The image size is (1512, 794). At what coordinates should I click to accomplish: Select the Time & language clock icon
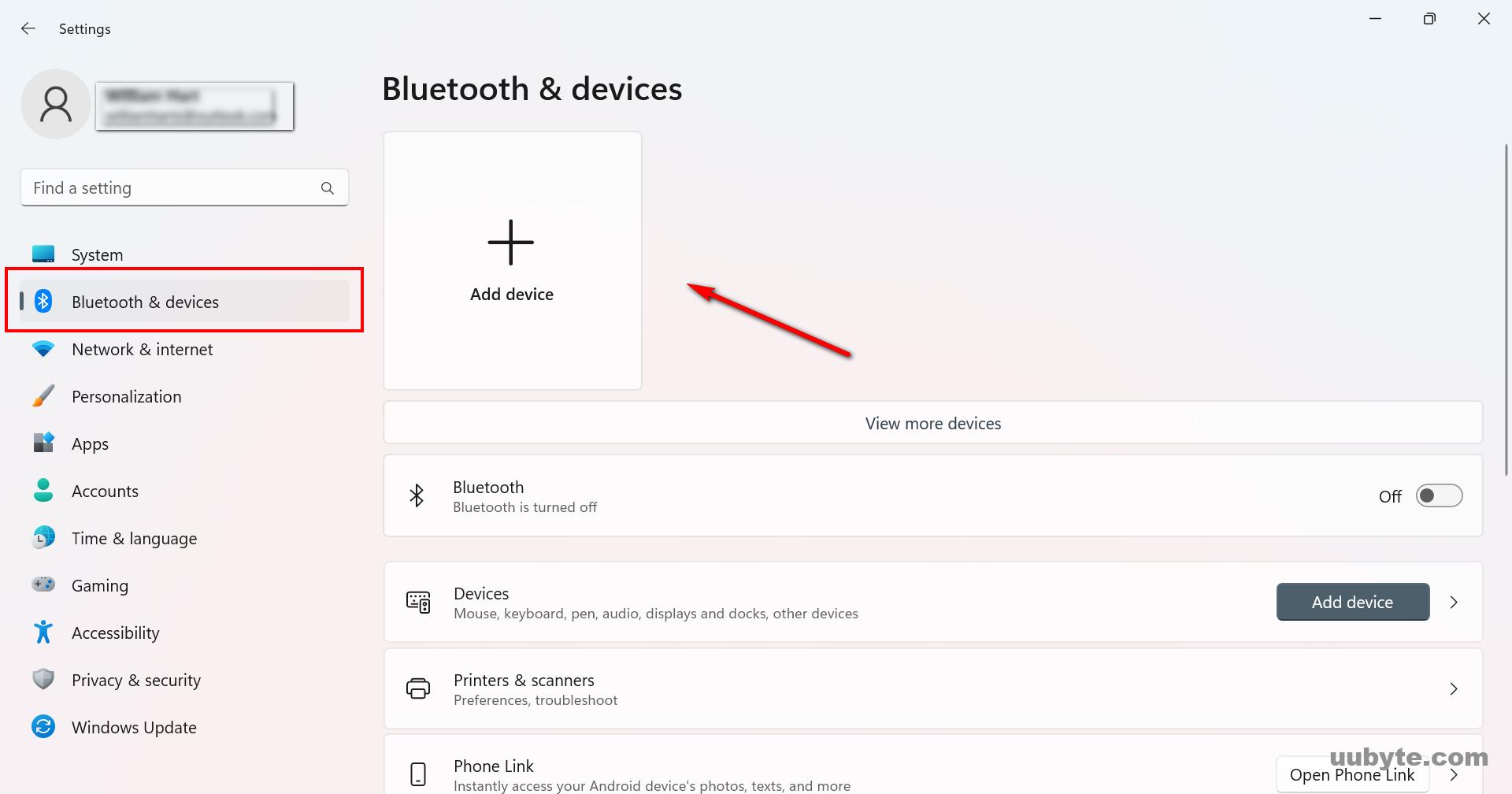pyautogui.click(x=43, y=537)
